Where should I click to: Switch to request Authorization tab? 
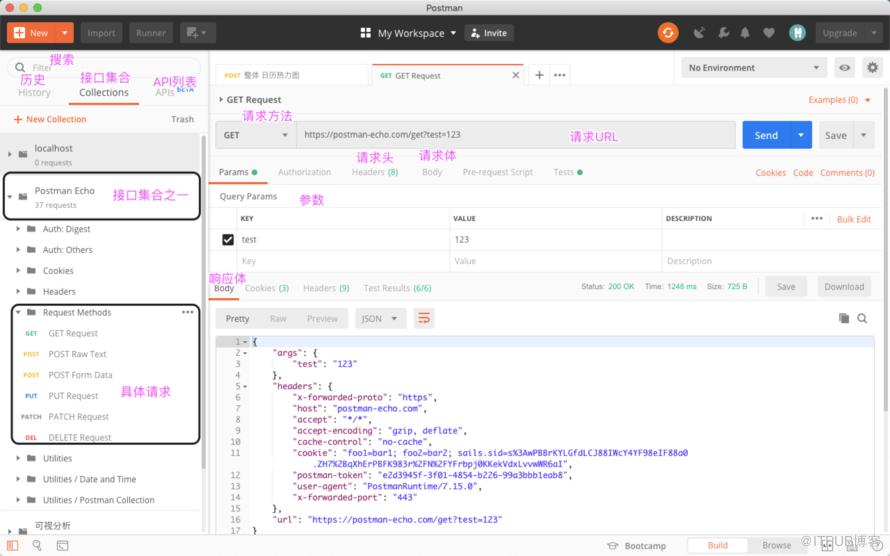[304, 172]
